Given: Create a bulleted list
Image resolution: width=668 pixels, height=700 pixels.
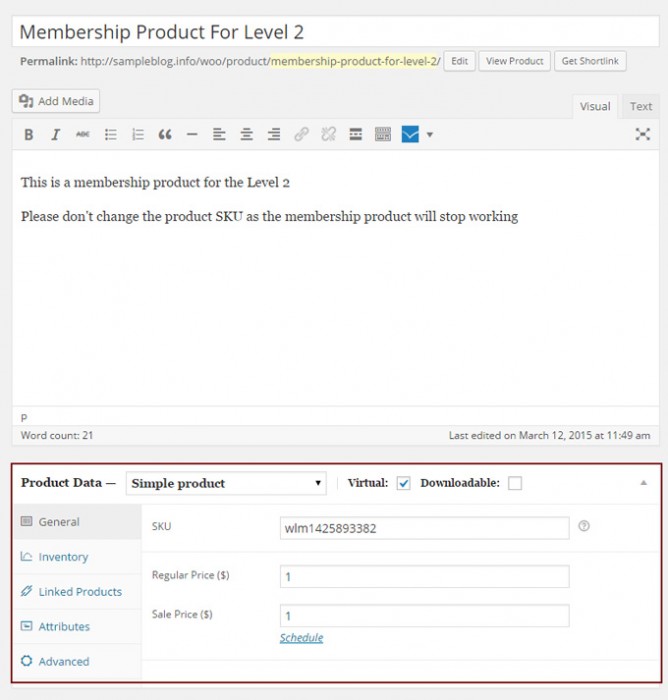Looking at the screenshot, I should click(111, 134).
